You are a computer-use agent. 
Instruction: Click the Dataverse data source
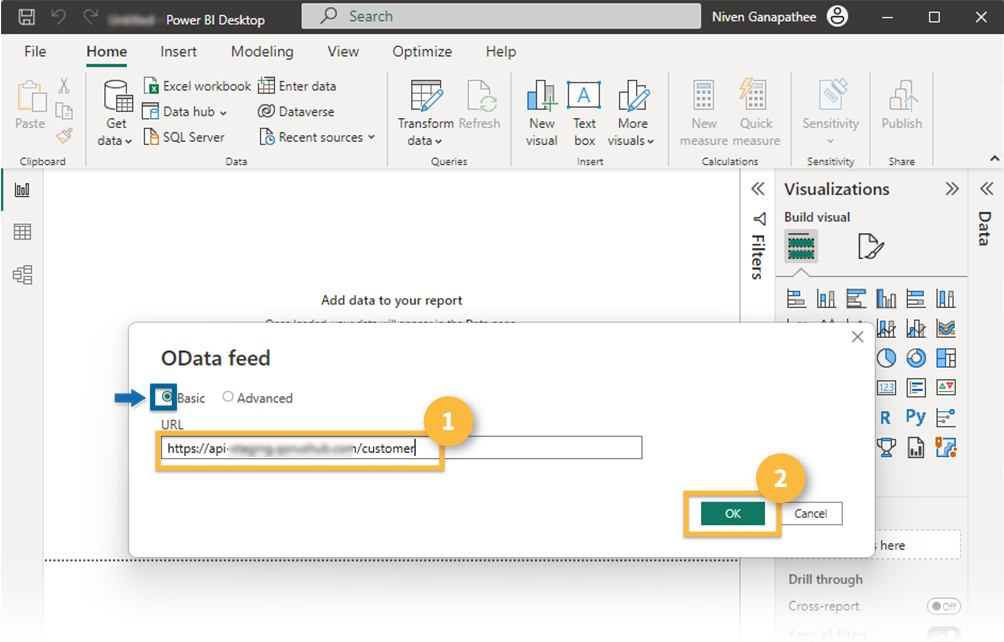coord(296,111)
